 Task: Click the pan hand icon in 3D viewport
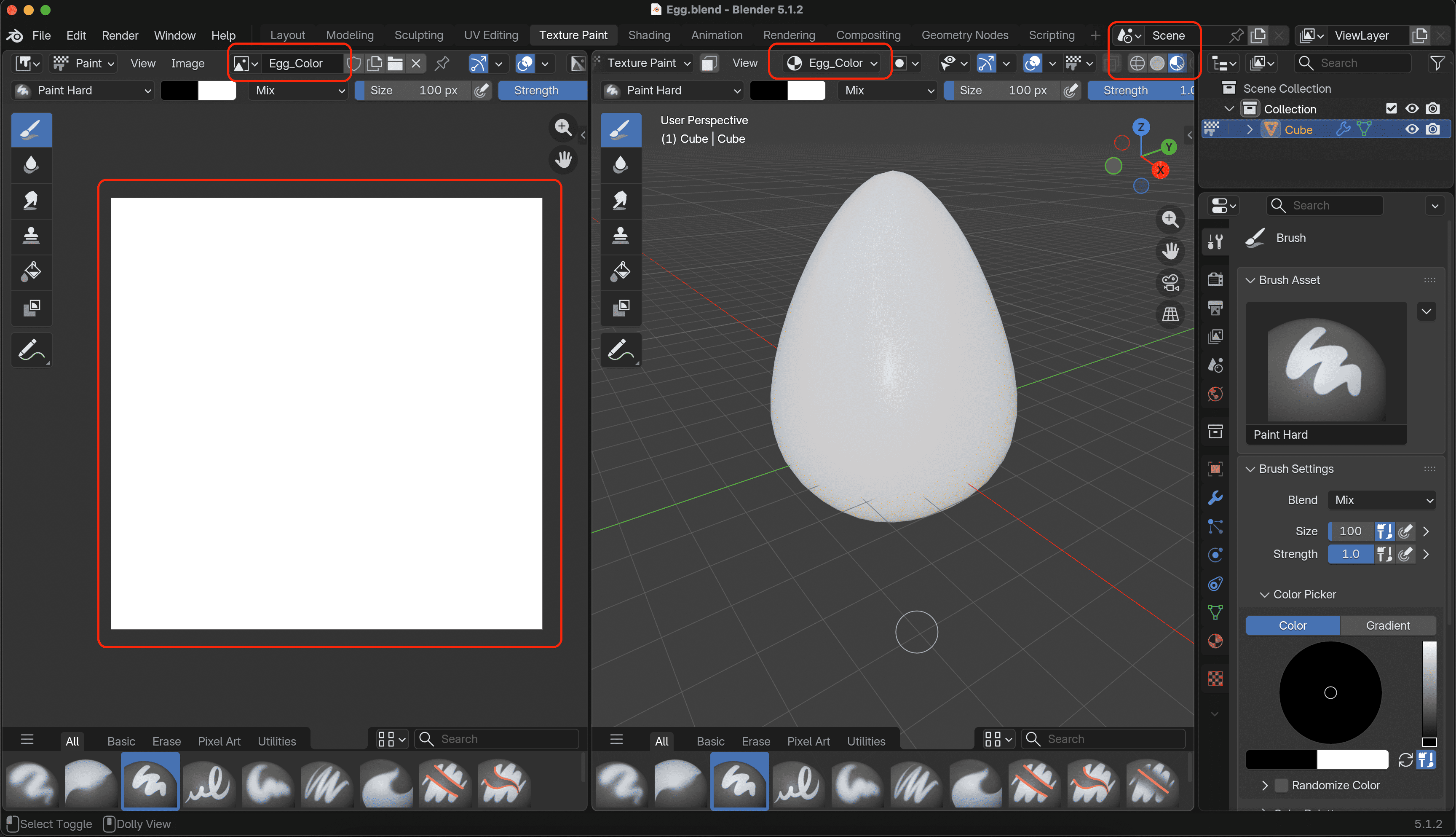1170,251
